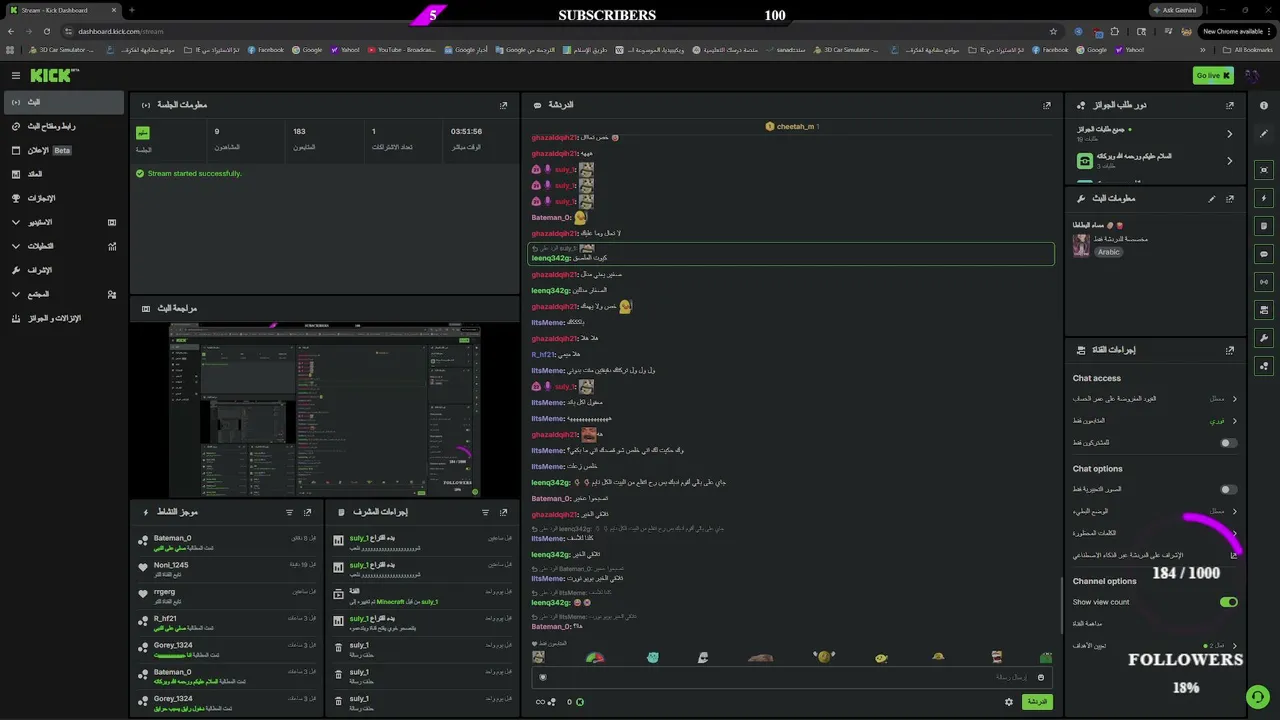Filter the Activity Feed list

coord(289,512)
